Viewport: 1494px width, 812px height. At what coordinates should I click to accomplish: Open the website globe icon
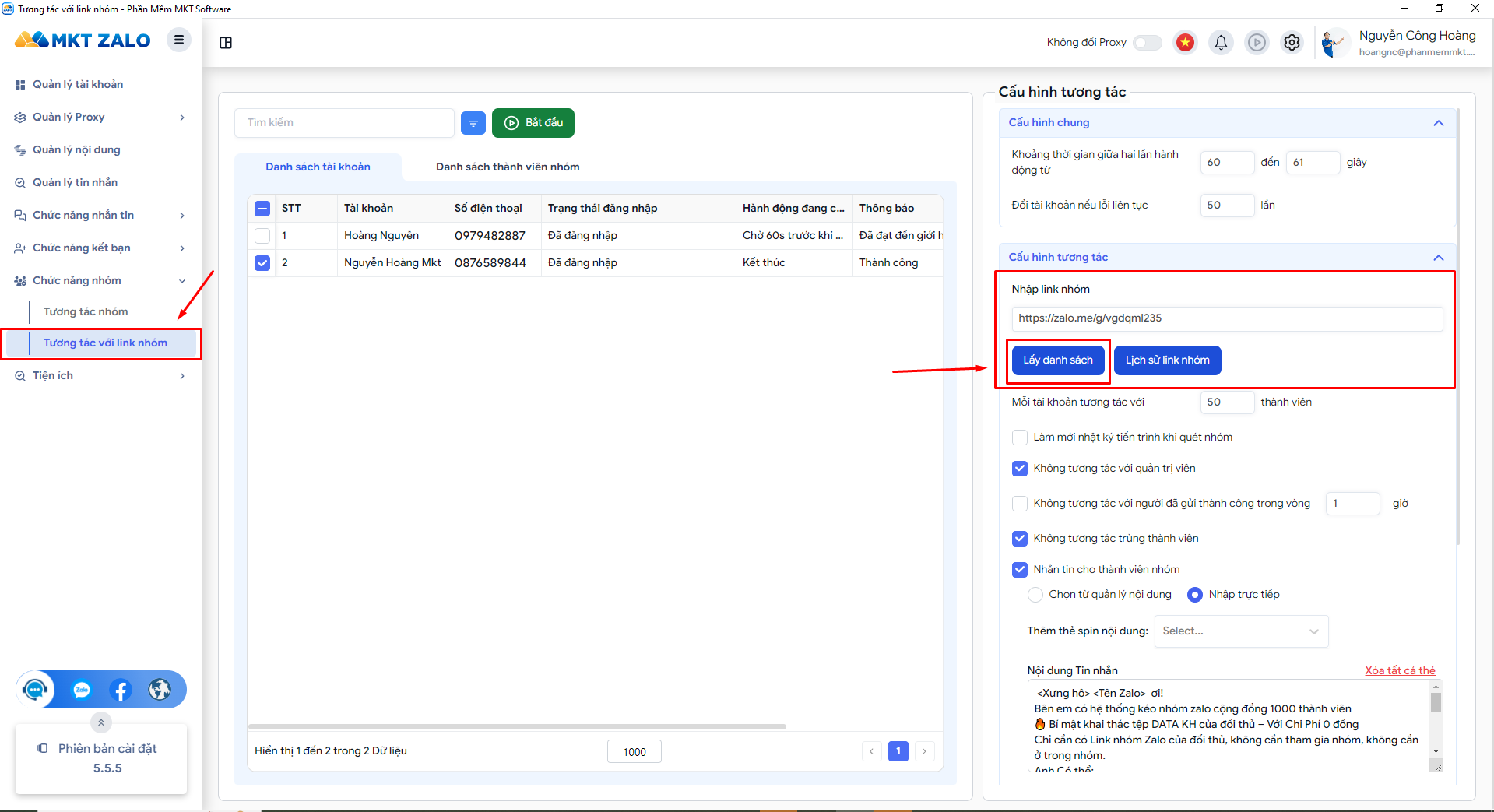tap(160, 690)
